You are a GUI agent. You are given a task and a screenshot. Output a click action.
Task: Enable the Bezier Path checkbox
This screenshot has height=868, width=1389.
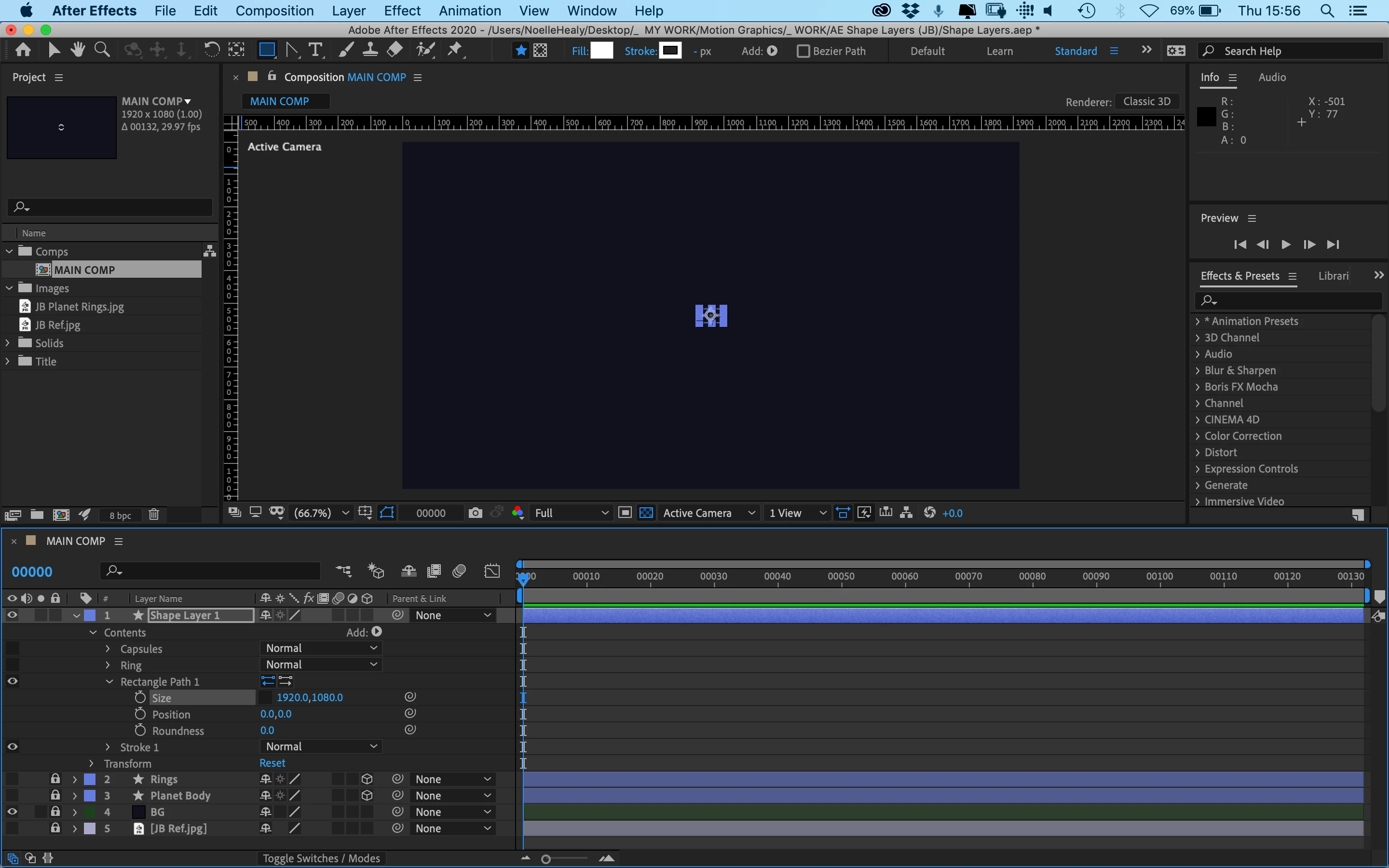803,51
